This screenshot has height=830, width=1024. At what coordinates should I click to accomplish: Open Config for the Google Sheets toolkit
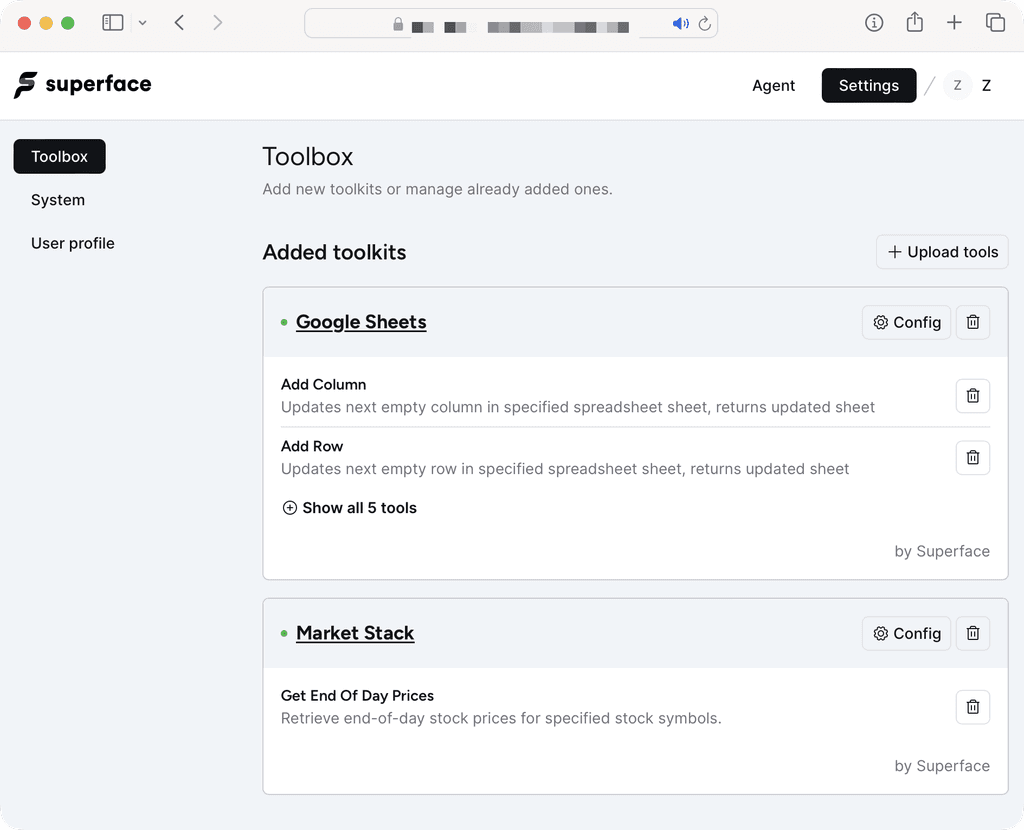pos(905,322)
